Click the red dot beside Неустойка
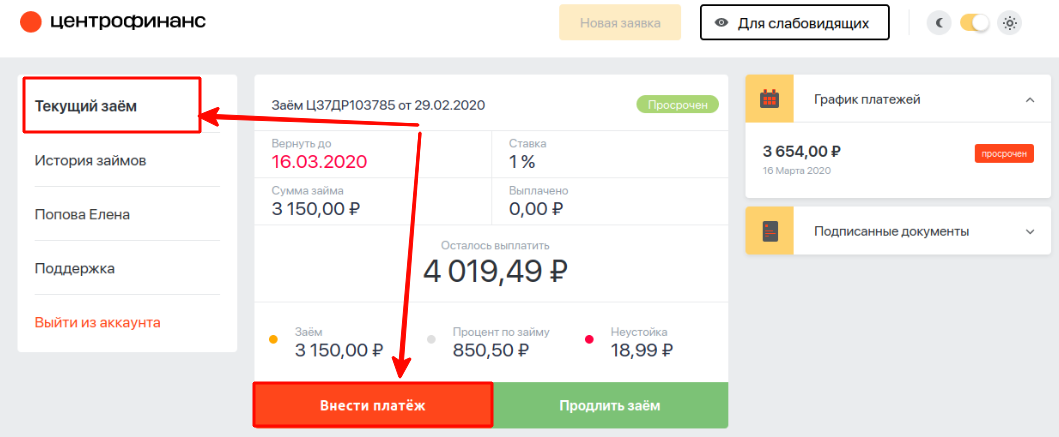Image resolution: width=1059 pixels, height=437 pixels. coord(589,340)
